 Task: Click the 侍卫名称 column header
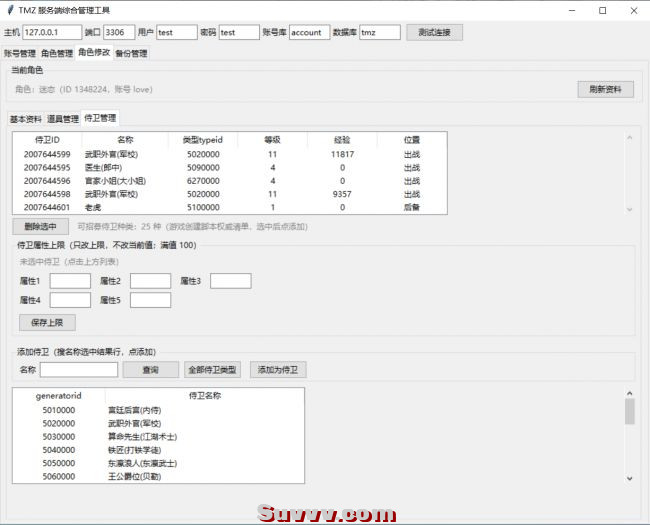[205, 396]
